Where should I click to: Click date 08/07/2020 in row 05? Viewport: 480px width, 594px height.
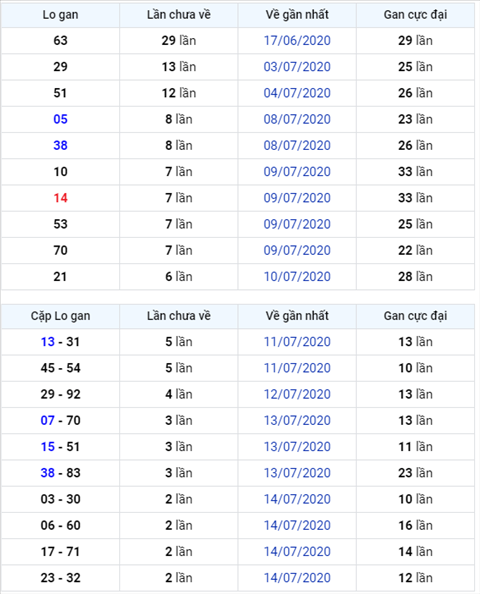pos(297,119)
